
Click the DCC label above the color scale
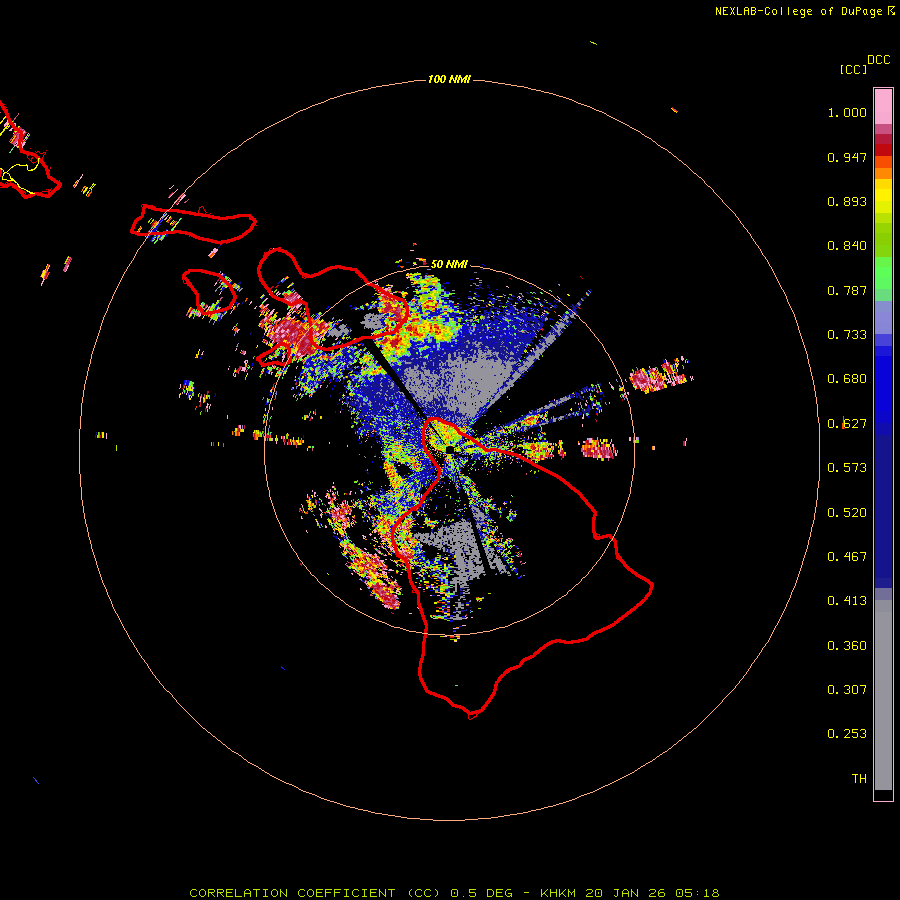click(879, 60)
